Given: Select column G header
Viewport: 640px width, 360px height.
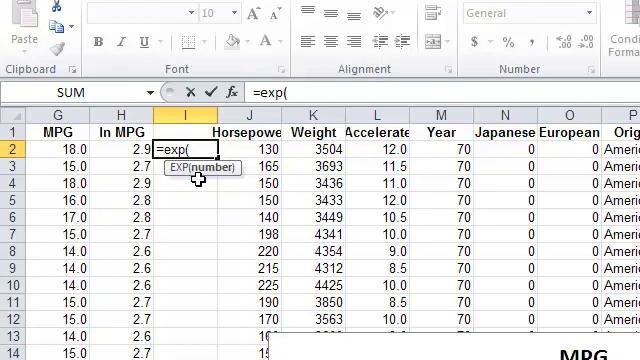Looking at the screenshot, I should coord(58,116).
